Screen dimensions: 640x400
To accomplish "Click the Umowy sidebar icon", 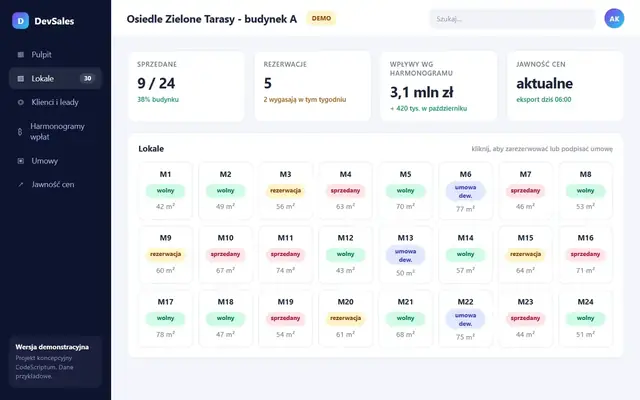I will 21,161.
